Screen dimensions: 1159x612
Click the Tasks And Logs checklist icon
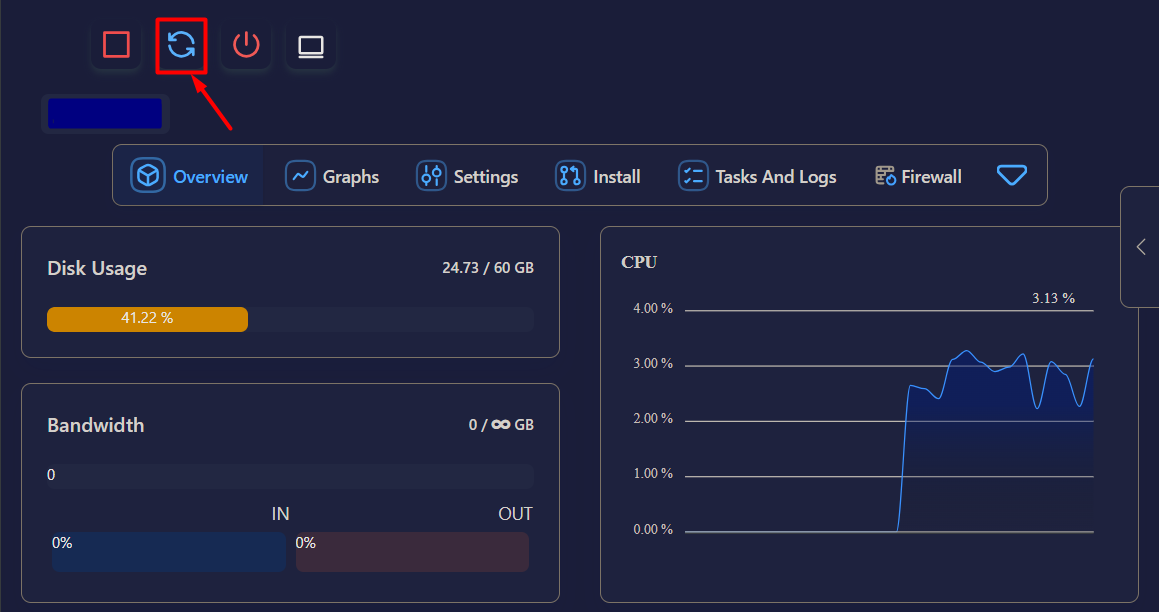coord(693,175)
